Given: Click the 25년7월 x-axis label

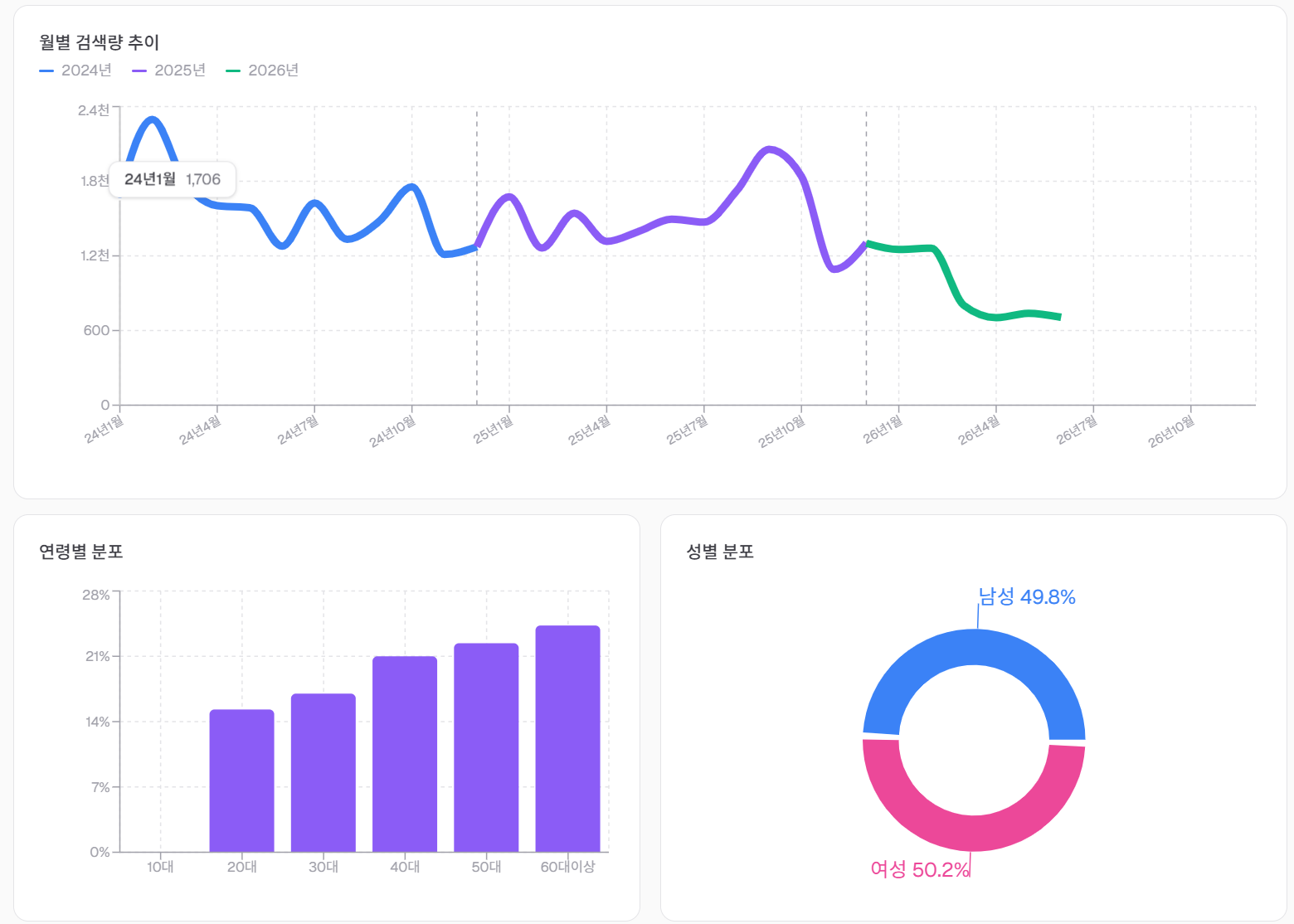Looking at the screenshot, I should [688, 429].
